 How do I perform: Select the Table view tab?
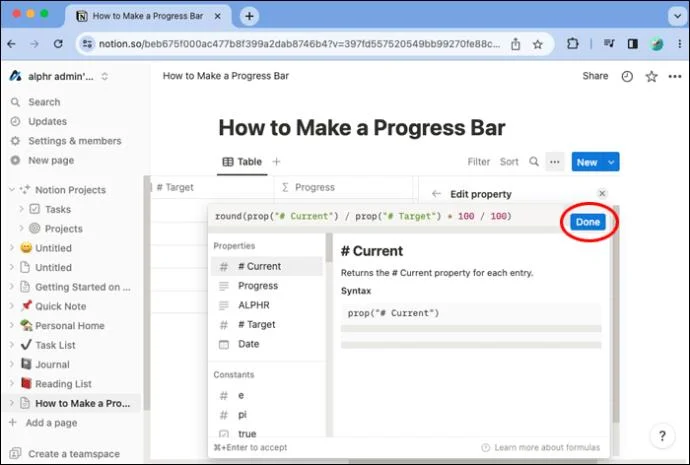(242, 162)
